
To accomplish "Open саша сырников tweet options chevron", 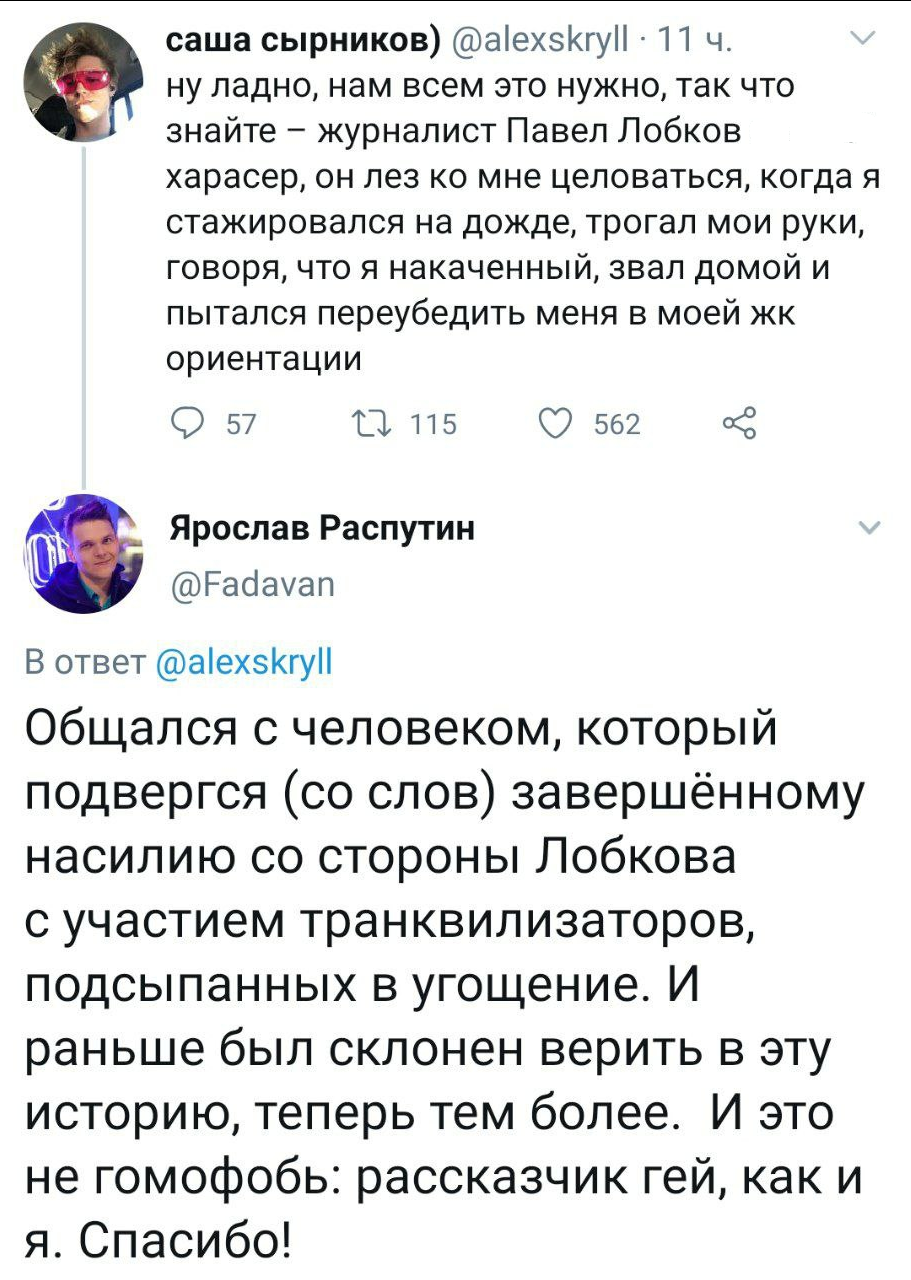I will click(859, 39).
